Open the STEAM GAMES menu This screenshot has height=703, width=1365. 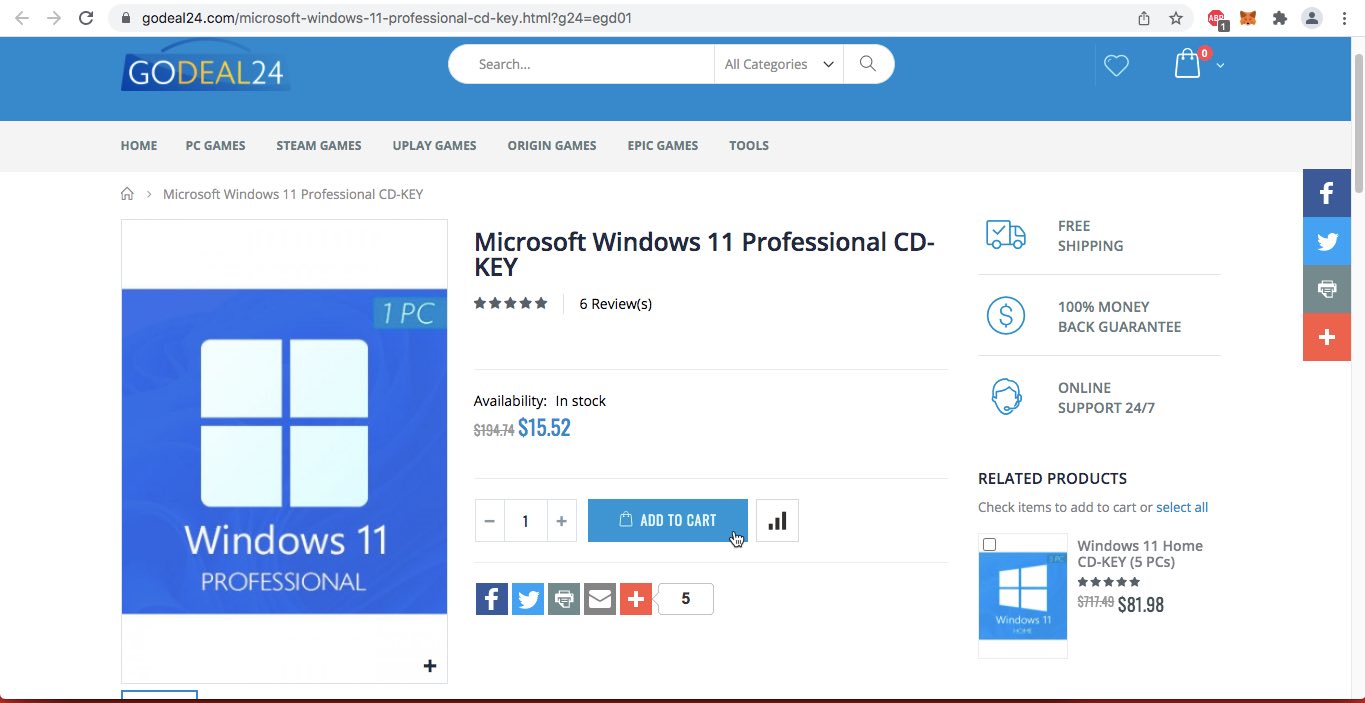[x=319, y=145]
